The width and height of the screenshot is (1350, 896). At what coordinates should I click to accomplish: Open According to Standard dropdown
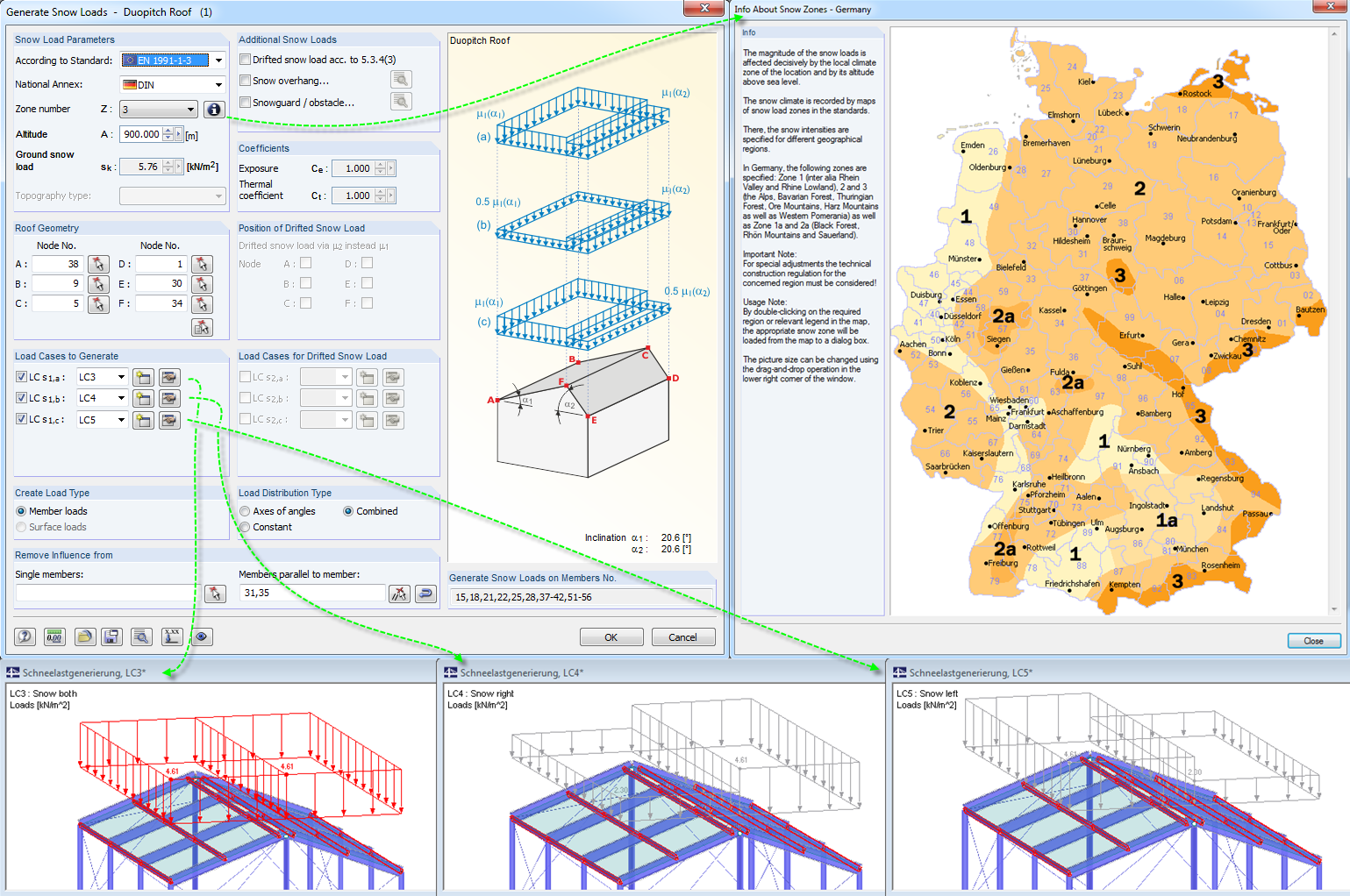pyautogui.click(x=218, y=60)
